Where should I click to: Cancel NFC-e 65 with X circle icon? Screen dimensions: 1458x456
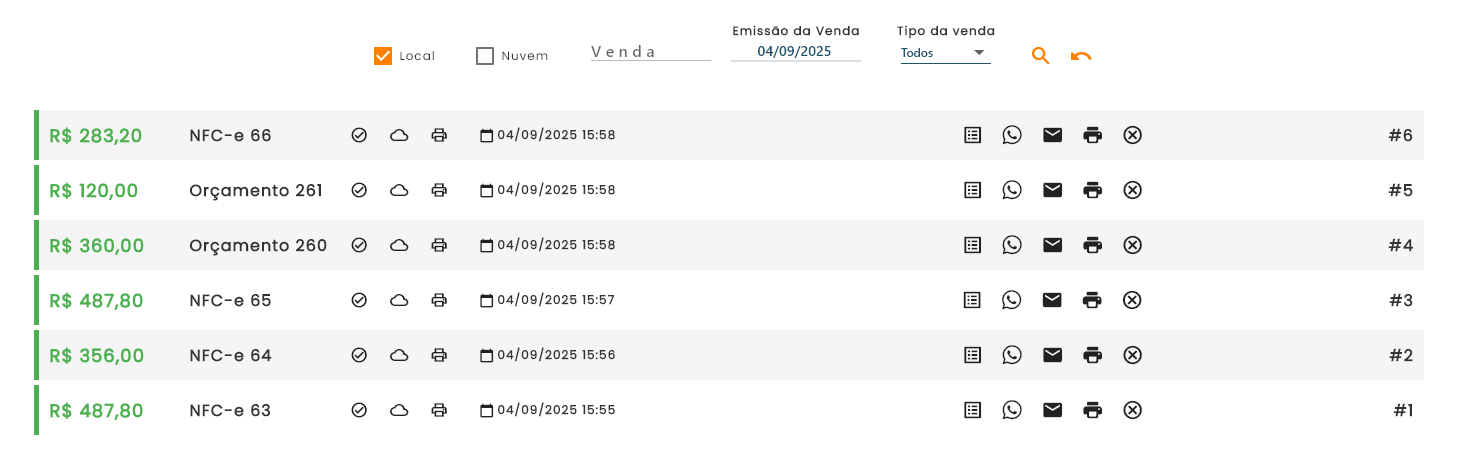pos(1132,300)
